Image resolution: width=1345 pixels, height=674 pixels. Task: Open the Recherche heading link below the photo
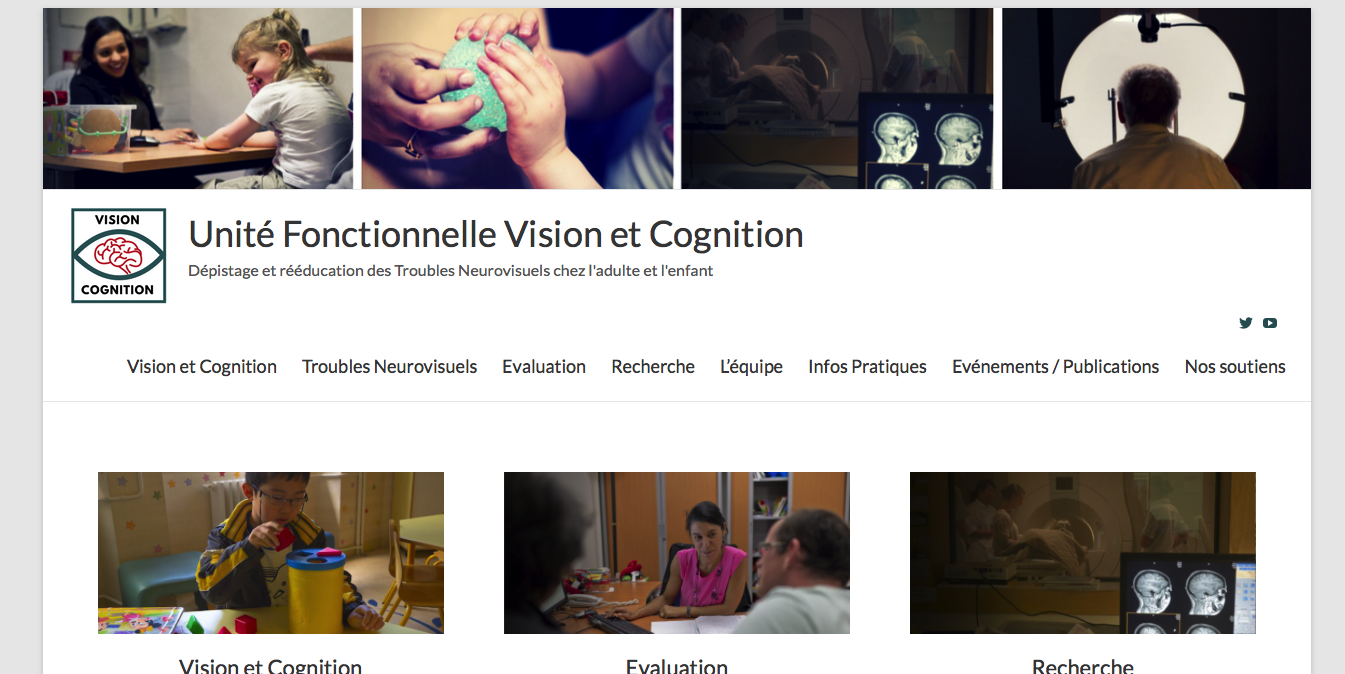pyautogui.click(x=1083, y=666)
